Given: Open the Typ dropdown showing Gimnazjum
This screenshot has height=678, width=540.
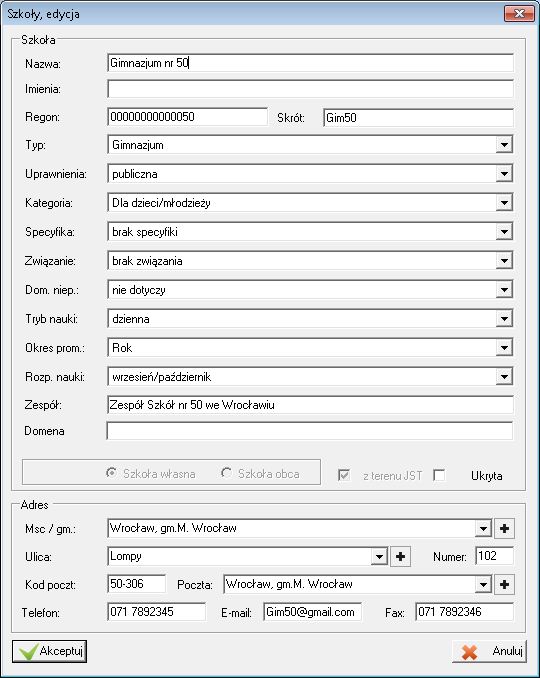Looking at the screenshot, I should click(504, 145).
